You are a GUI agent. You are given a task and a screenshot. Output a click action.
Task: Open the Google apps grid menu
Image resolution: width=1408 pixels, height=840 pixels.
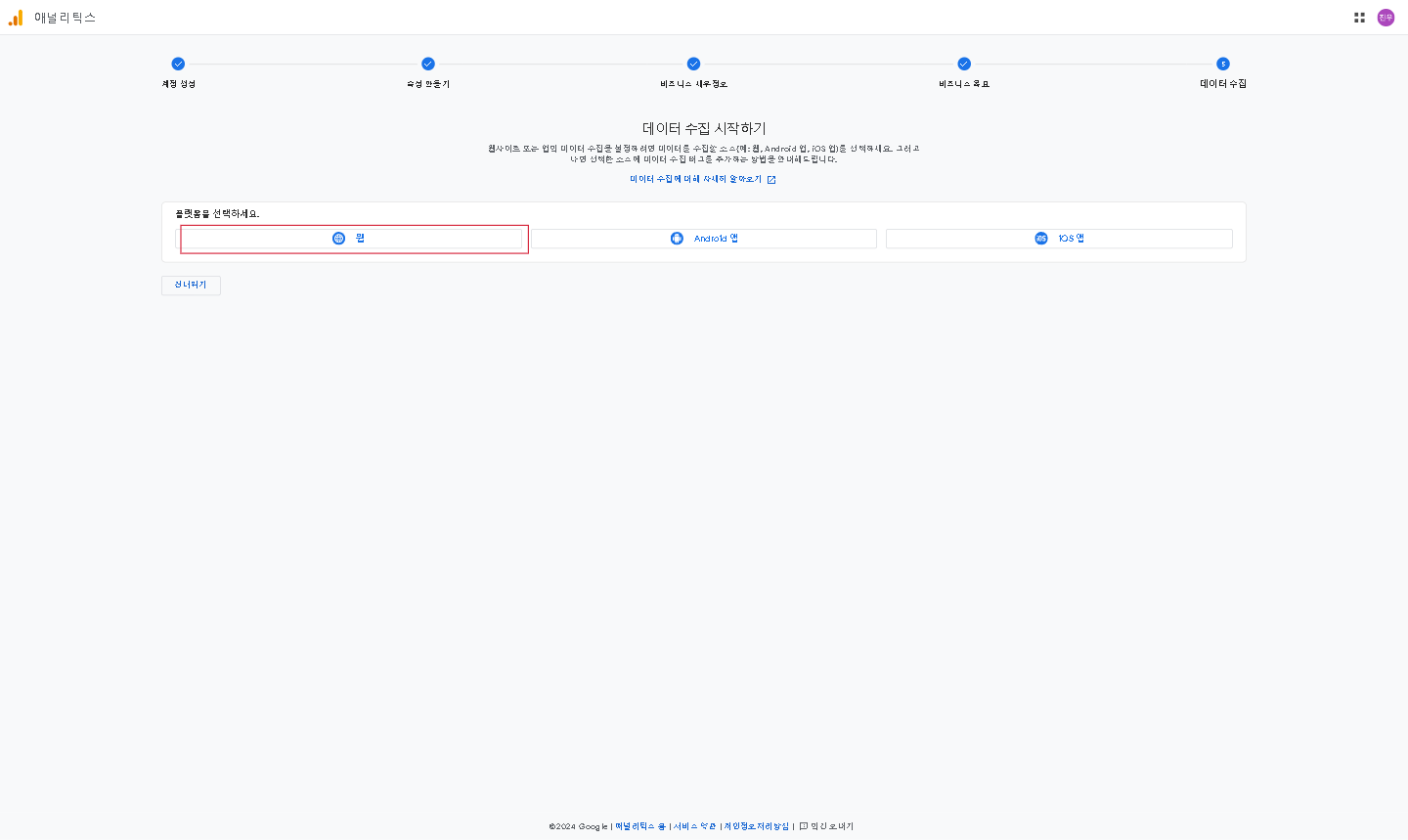[x=1359, y=18]
